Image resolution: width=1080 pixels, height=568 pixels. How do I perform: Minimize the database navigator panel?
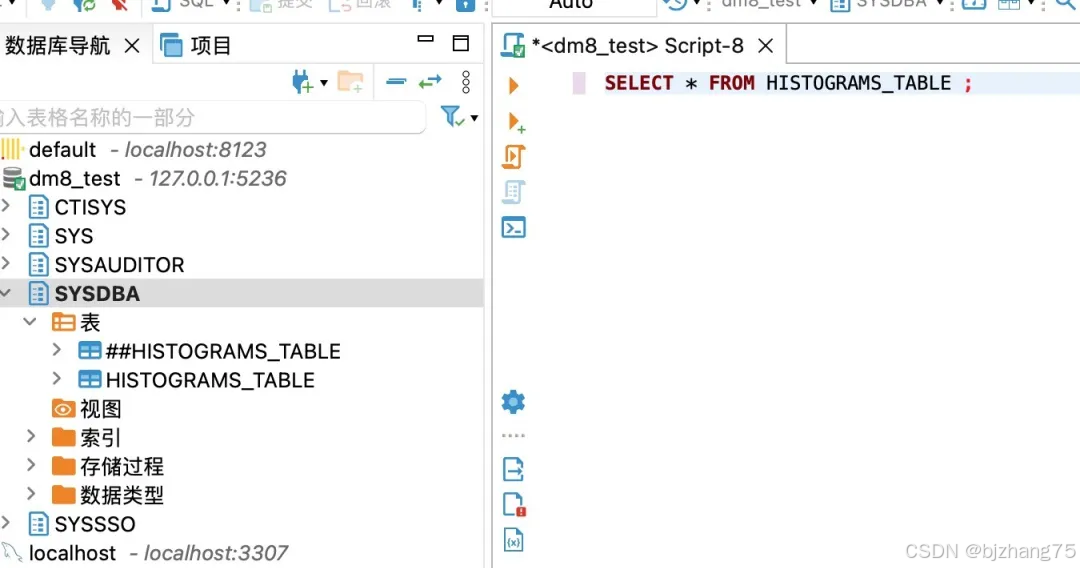(426, 39)
